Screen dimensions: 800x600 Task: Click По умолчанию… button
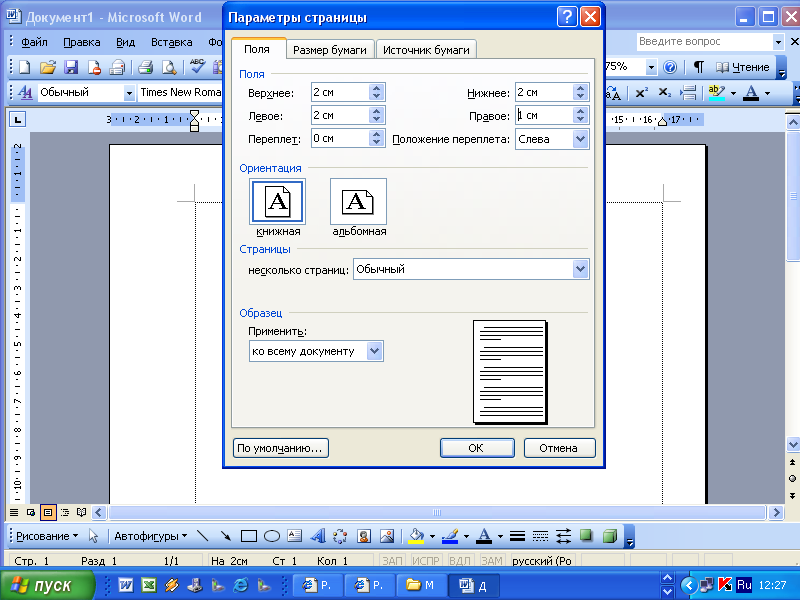click(x=280, y=448)
